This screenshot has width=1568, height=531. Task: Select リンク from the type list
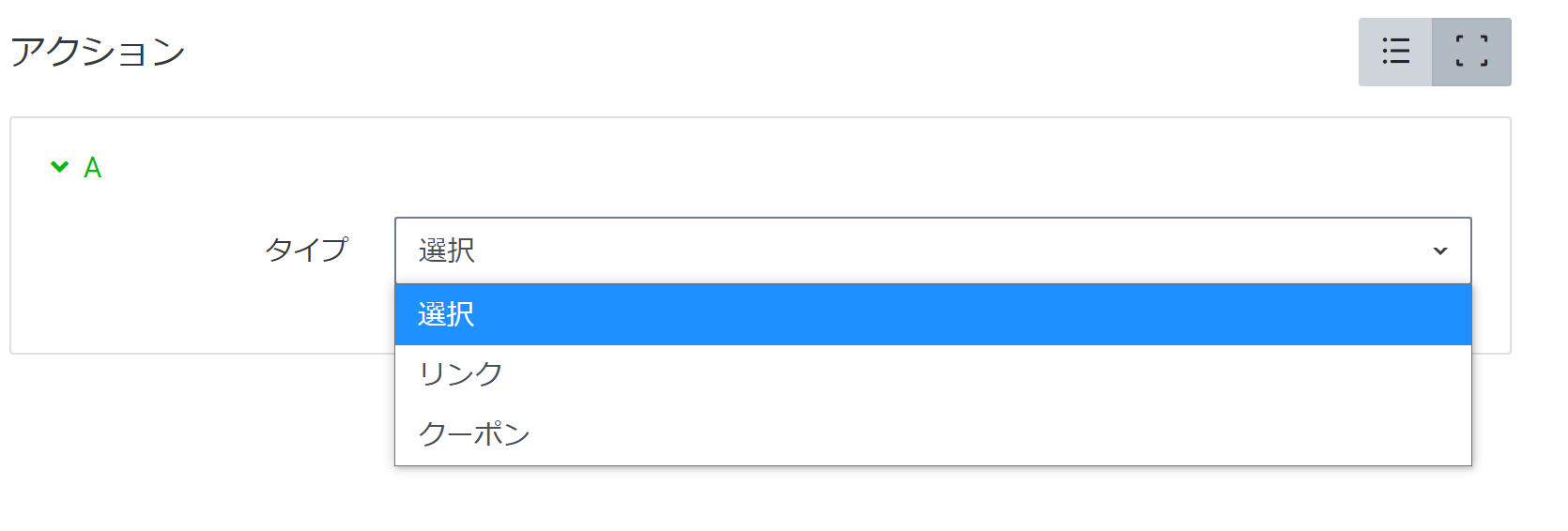(931, 374)
